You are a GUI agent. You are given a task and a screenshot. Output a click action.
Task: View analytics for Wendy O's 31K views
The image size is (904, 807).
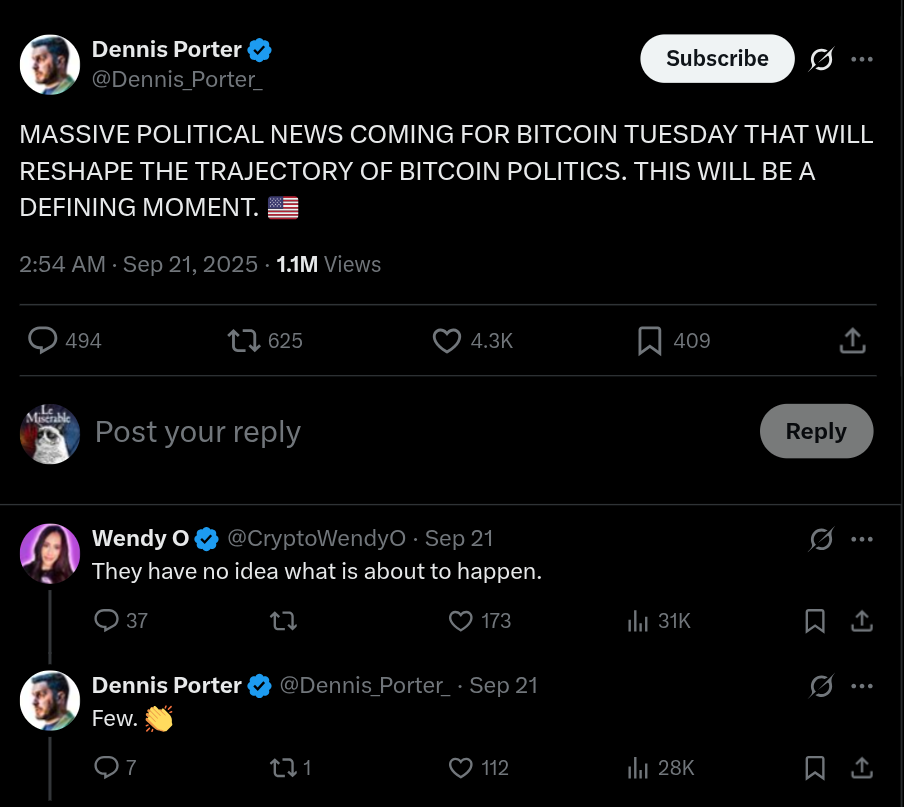(638, 621)
